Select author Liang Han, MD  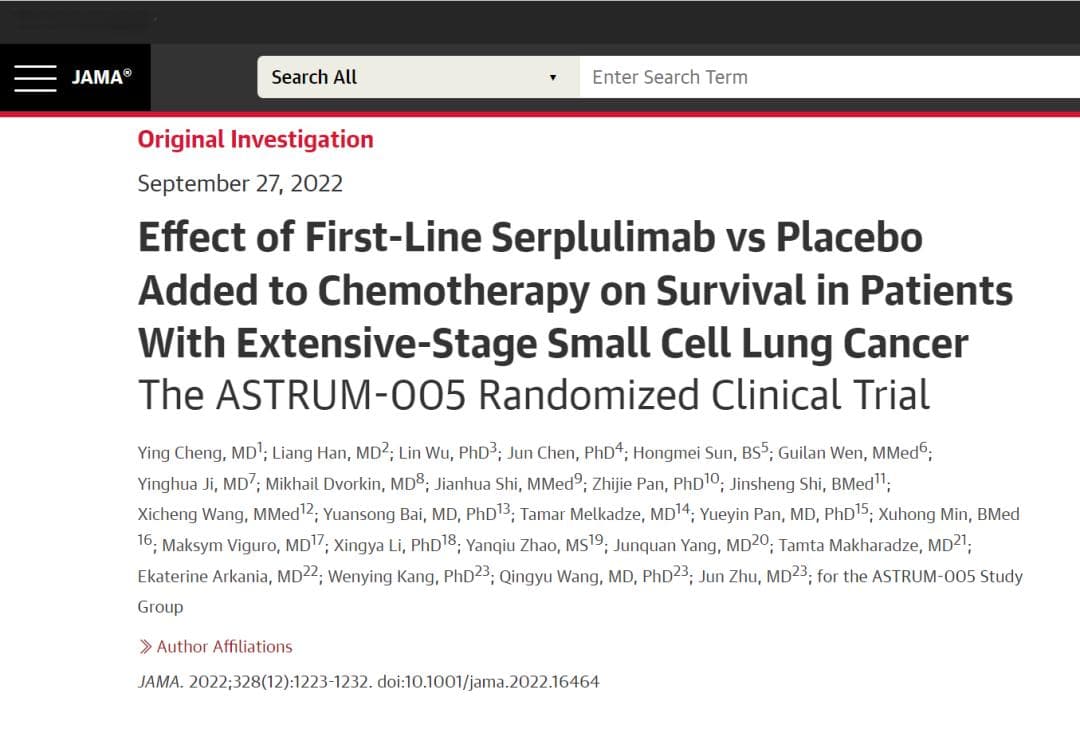point(326,453)
